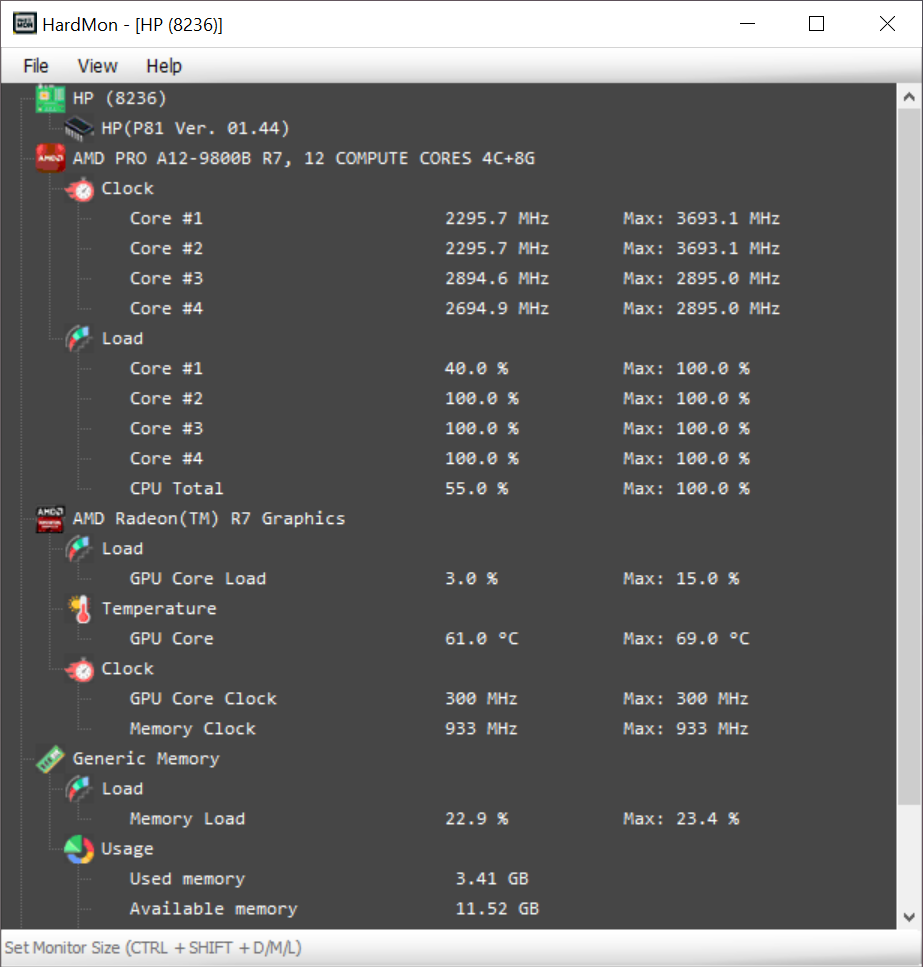This screenshot has height=967, width=923.
Task: Open the File menu
Action: click(x=36, y=66)
